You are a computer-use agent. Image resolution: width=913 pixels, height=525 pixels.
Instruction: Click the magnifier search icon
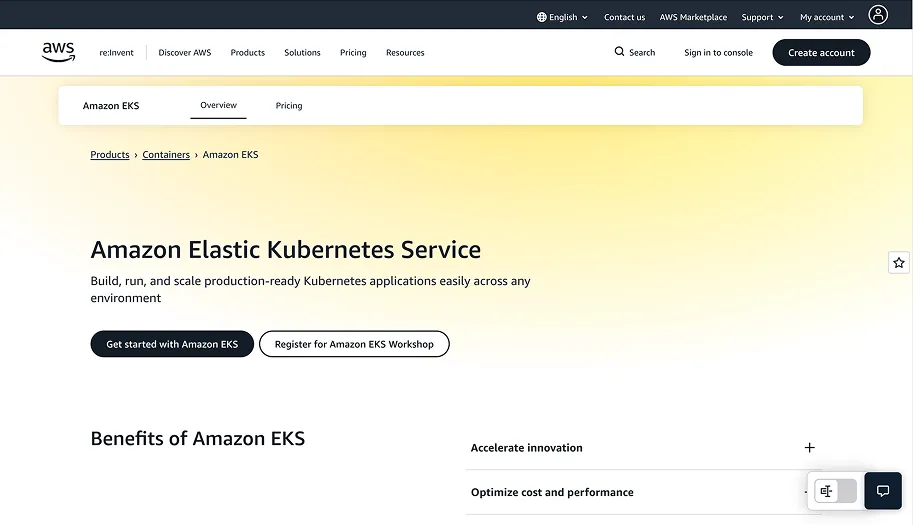click(620, 52)
